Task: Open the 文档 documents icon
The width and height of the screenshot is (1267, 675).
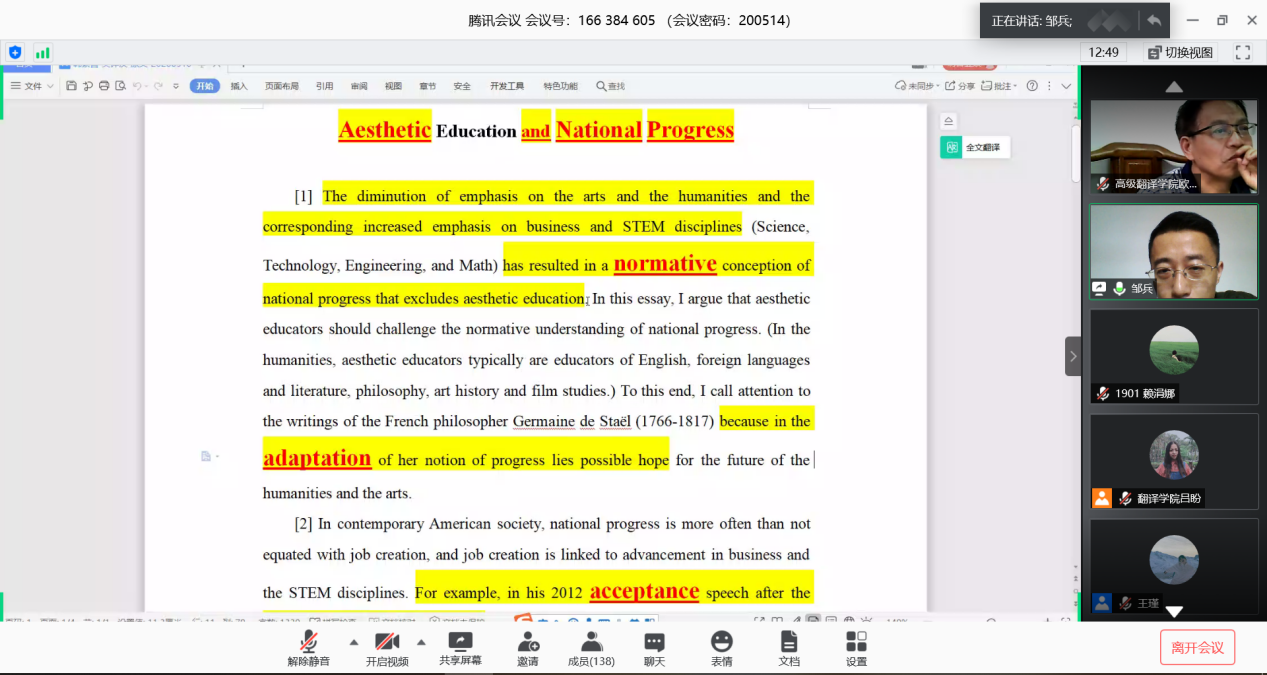Action: coord(789,647)
